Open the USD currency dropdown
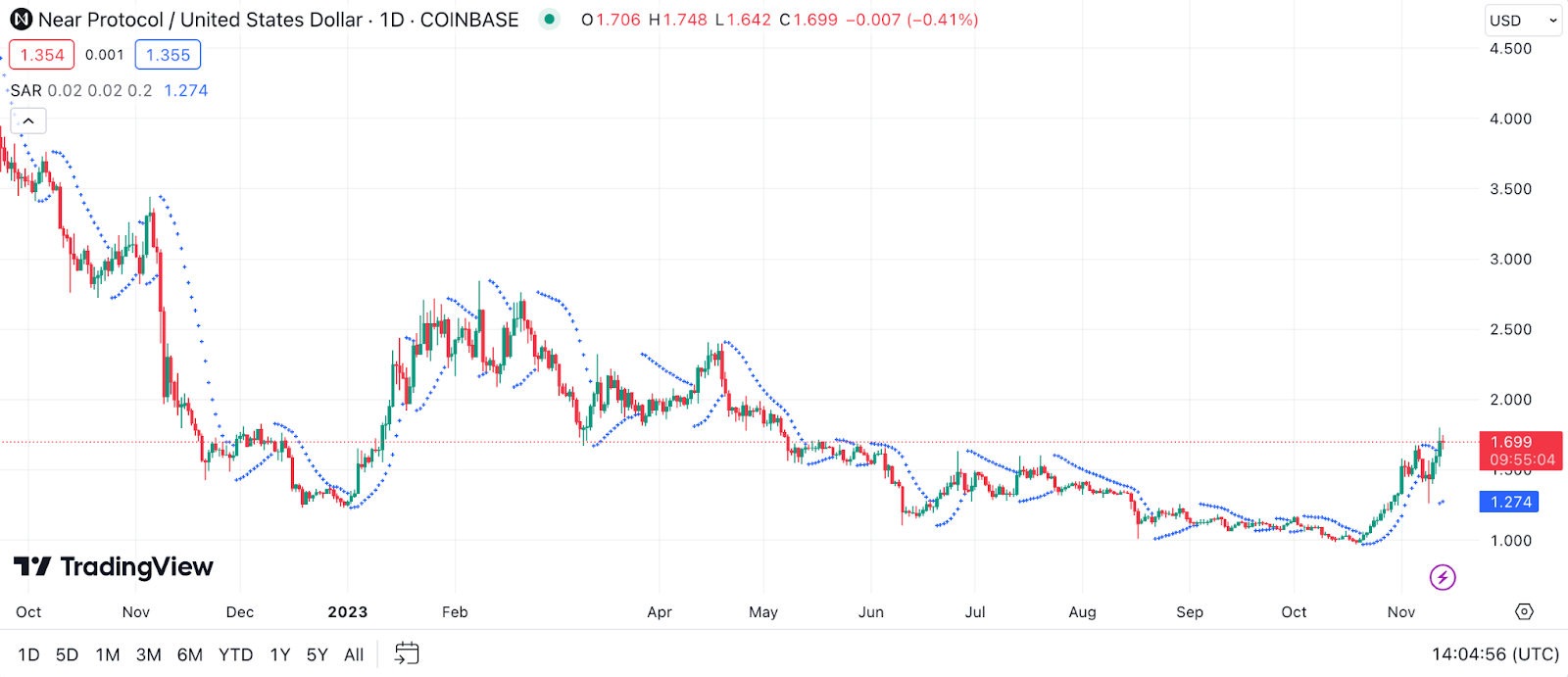 pyautogui.click(x=1523, y=21)
